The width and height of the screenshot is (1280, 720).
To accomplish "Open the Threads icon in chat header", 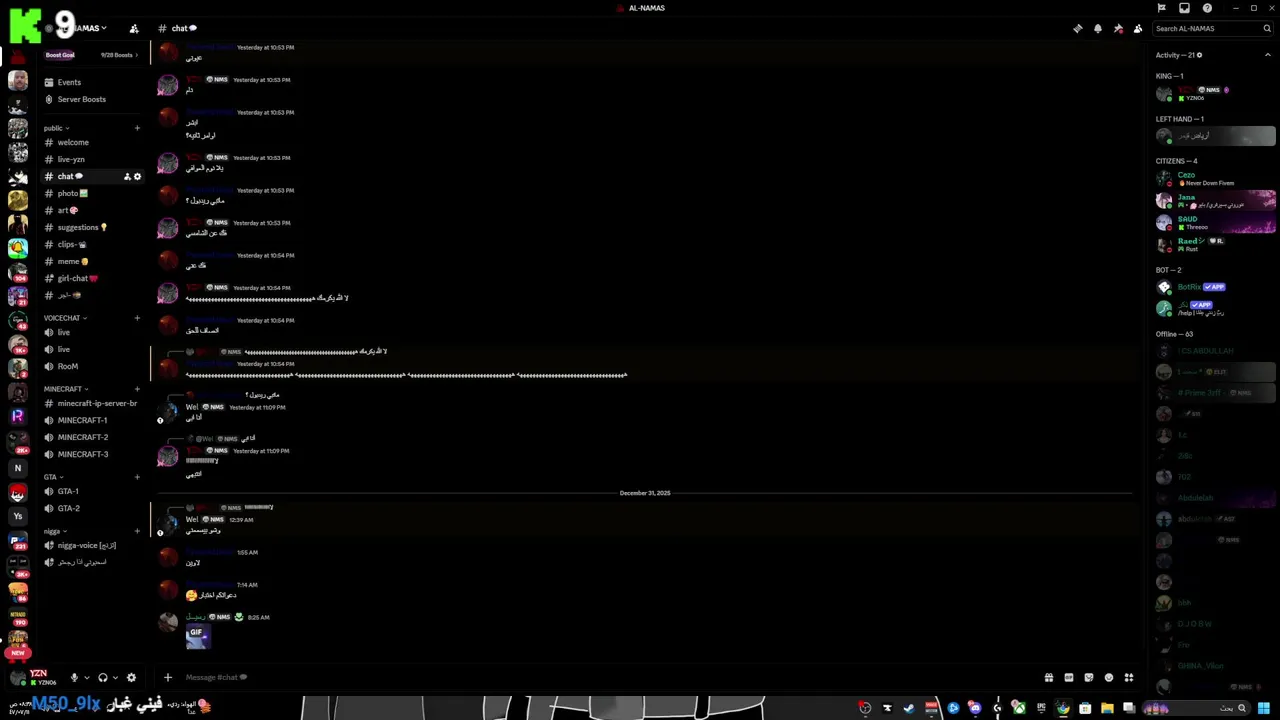I will (1077, 28).
